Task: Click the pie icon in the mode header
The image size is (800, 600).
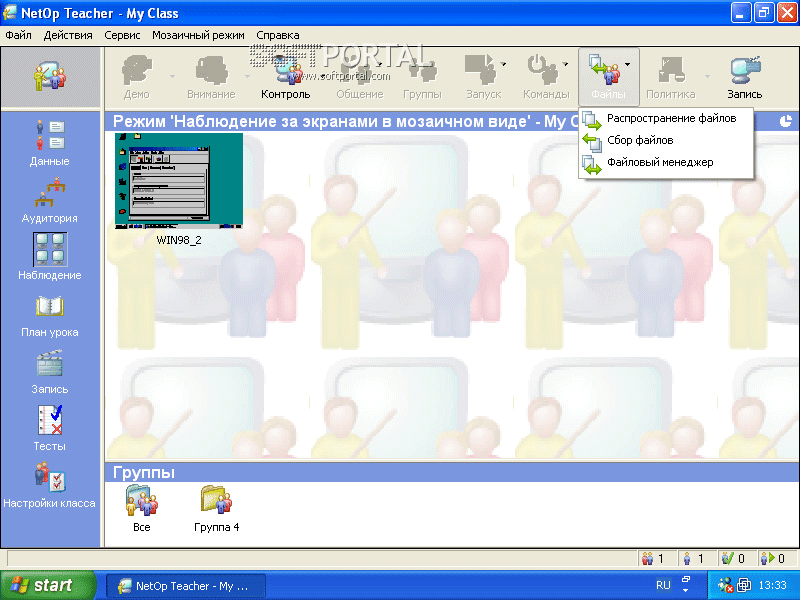Action: pyautogui.click(x=786, y=121)
